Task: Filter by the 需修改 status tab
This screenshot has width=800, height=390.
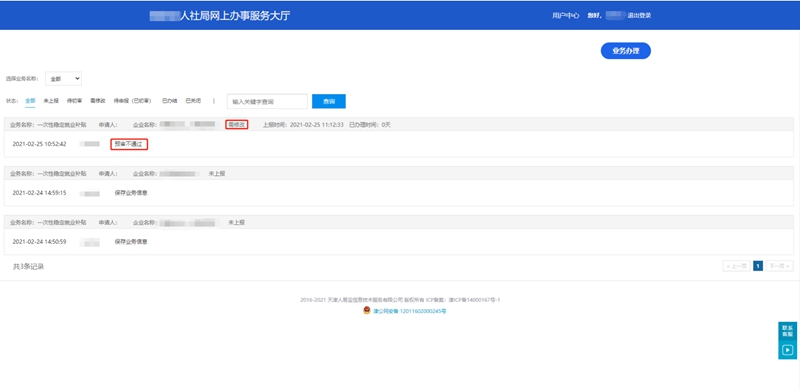Action: click(98, 101)
